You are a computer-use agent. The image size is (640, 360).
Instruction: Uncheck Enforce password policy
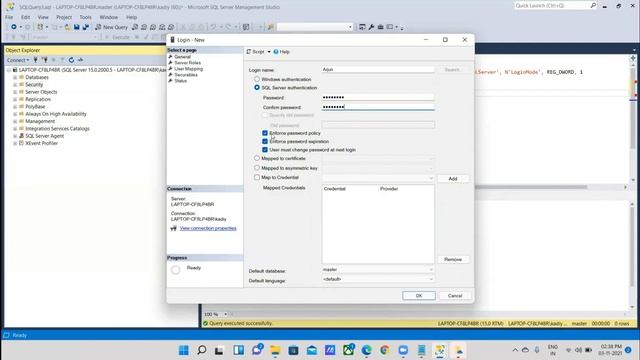(x=265, y=133)
